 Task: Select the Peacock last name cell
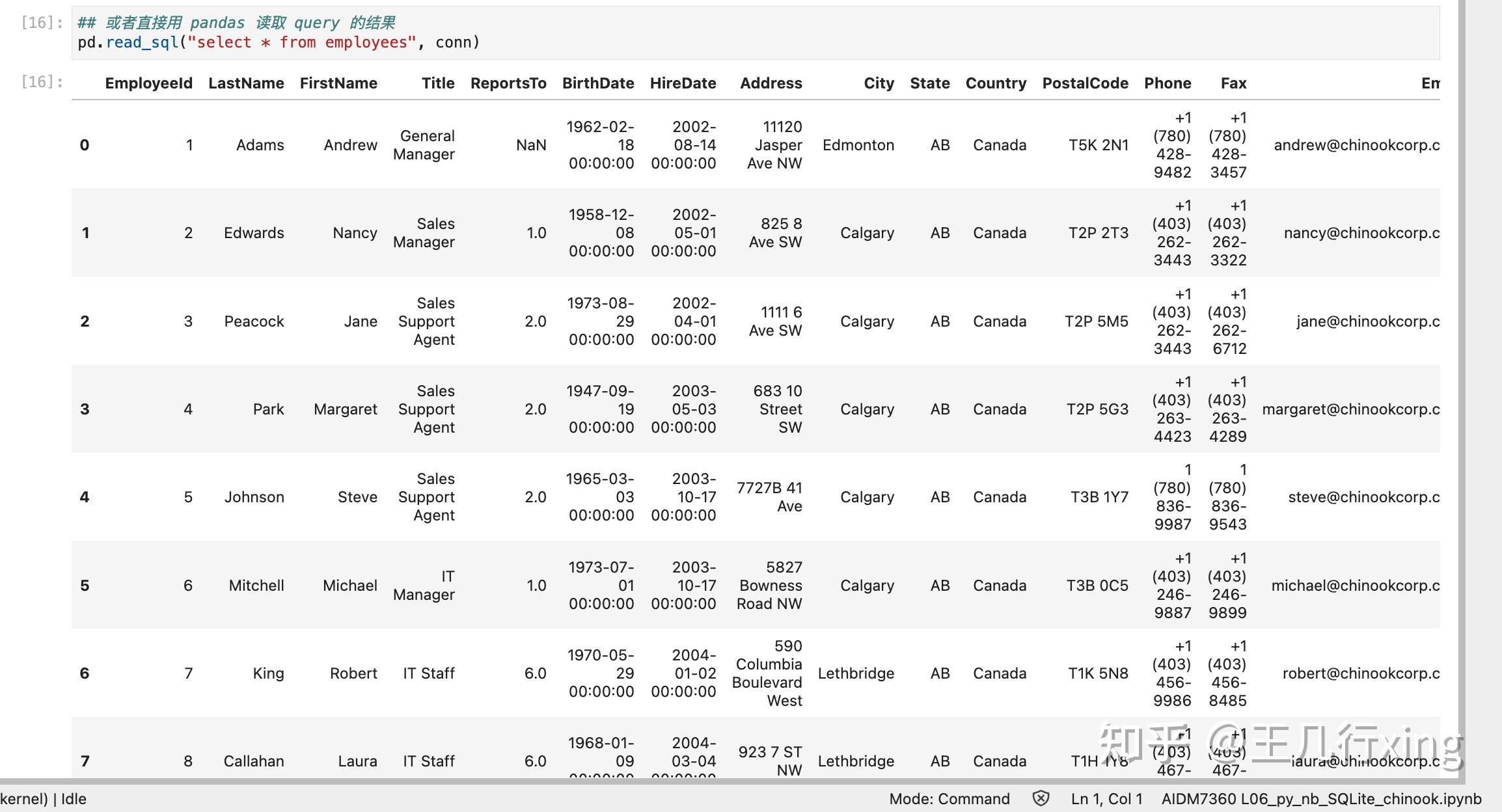[254, 321]
